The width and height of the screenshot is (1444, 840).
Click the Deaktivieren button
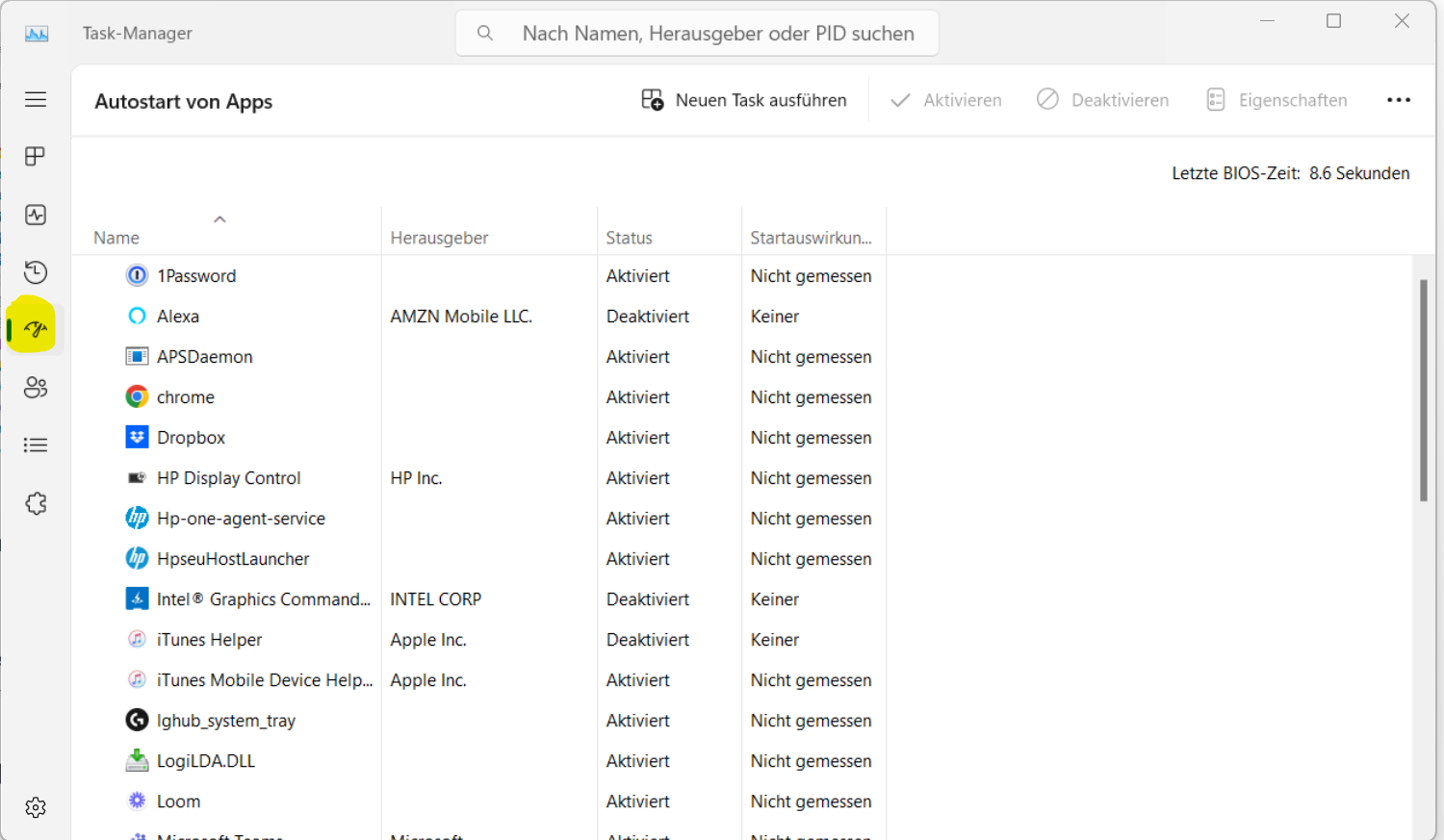1103,100
